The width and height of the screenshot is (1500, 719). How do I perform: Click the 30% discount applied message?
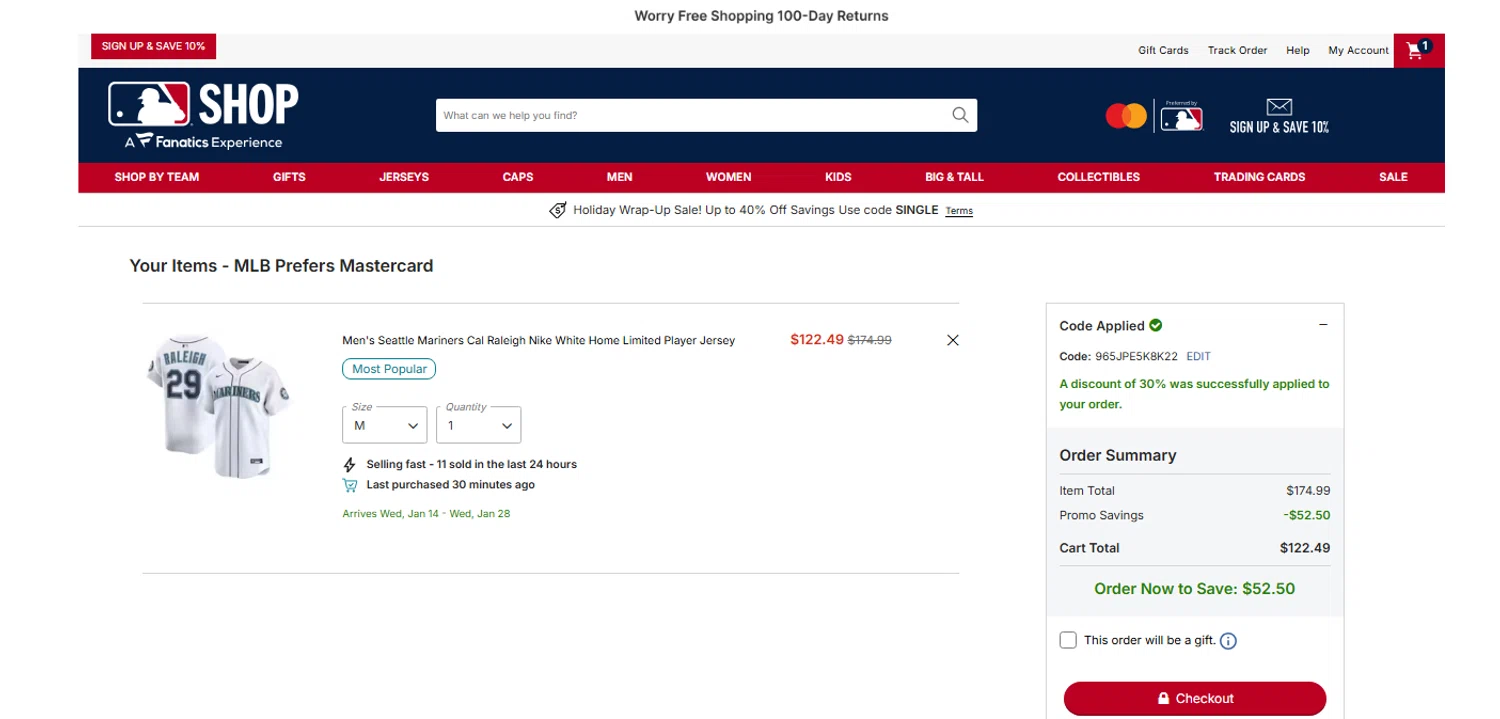coord(1194,394)
